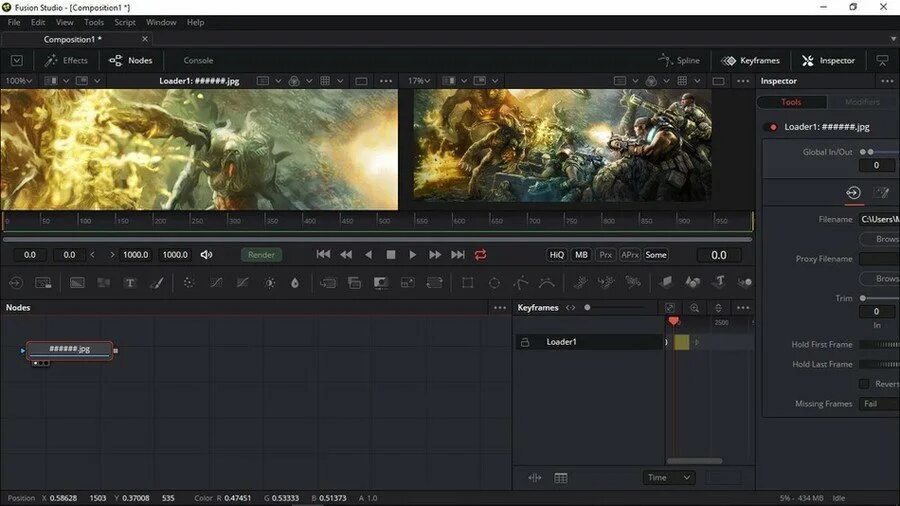Image resolution: width=900 pixels, height=506 pixels.
Task: Open the Time dropdown in Keyframes panel
Action: 668,477
